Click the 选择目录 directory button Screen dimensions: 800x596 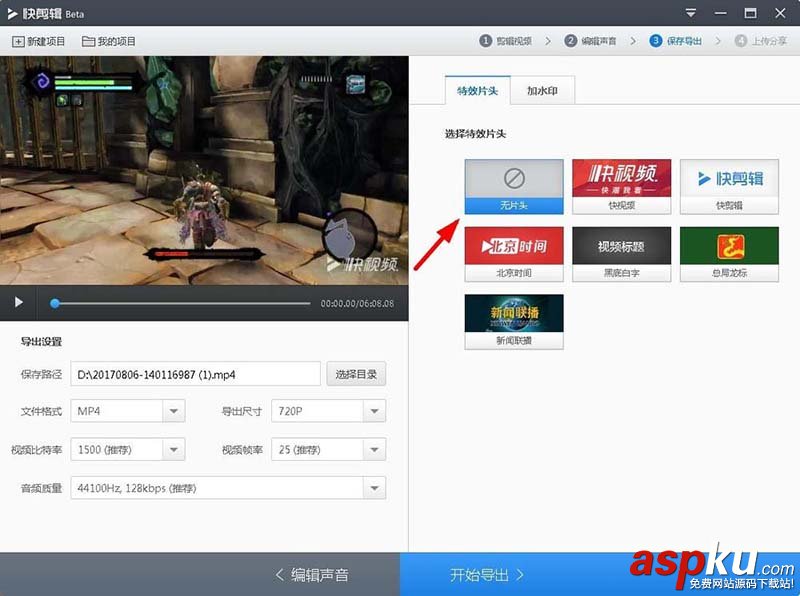point(356,373)
